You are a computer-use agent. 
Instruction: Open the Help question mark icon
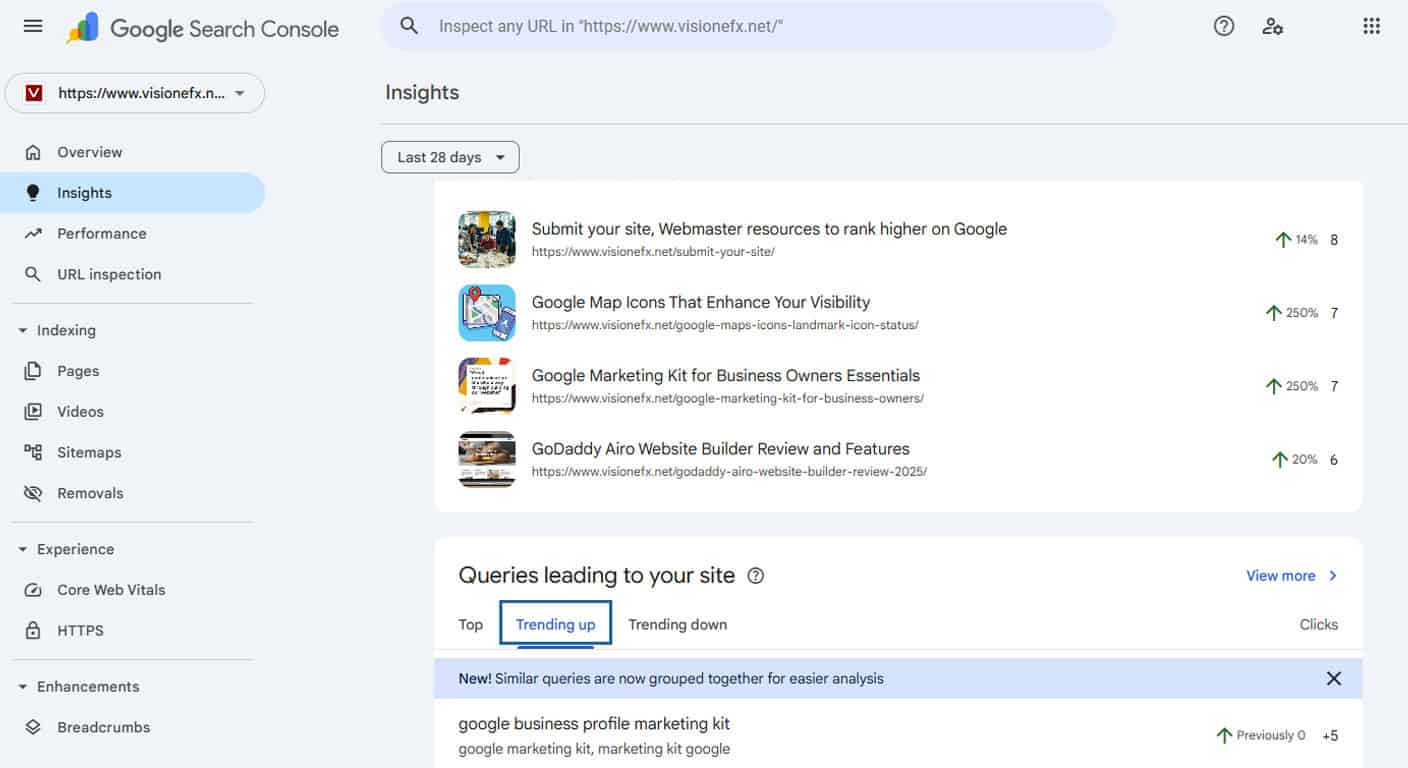coord(1224,27)
